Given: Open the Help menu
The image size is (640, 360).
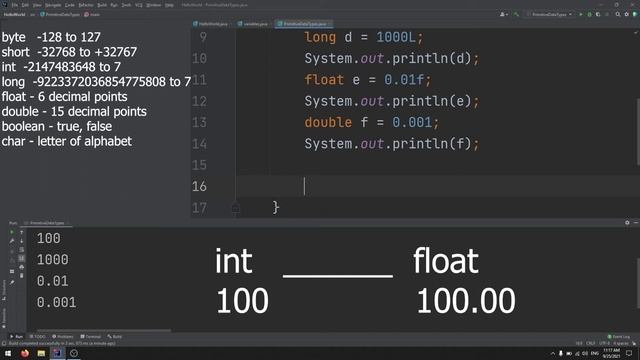Looking at the screenshot, I should click(169, 5).
